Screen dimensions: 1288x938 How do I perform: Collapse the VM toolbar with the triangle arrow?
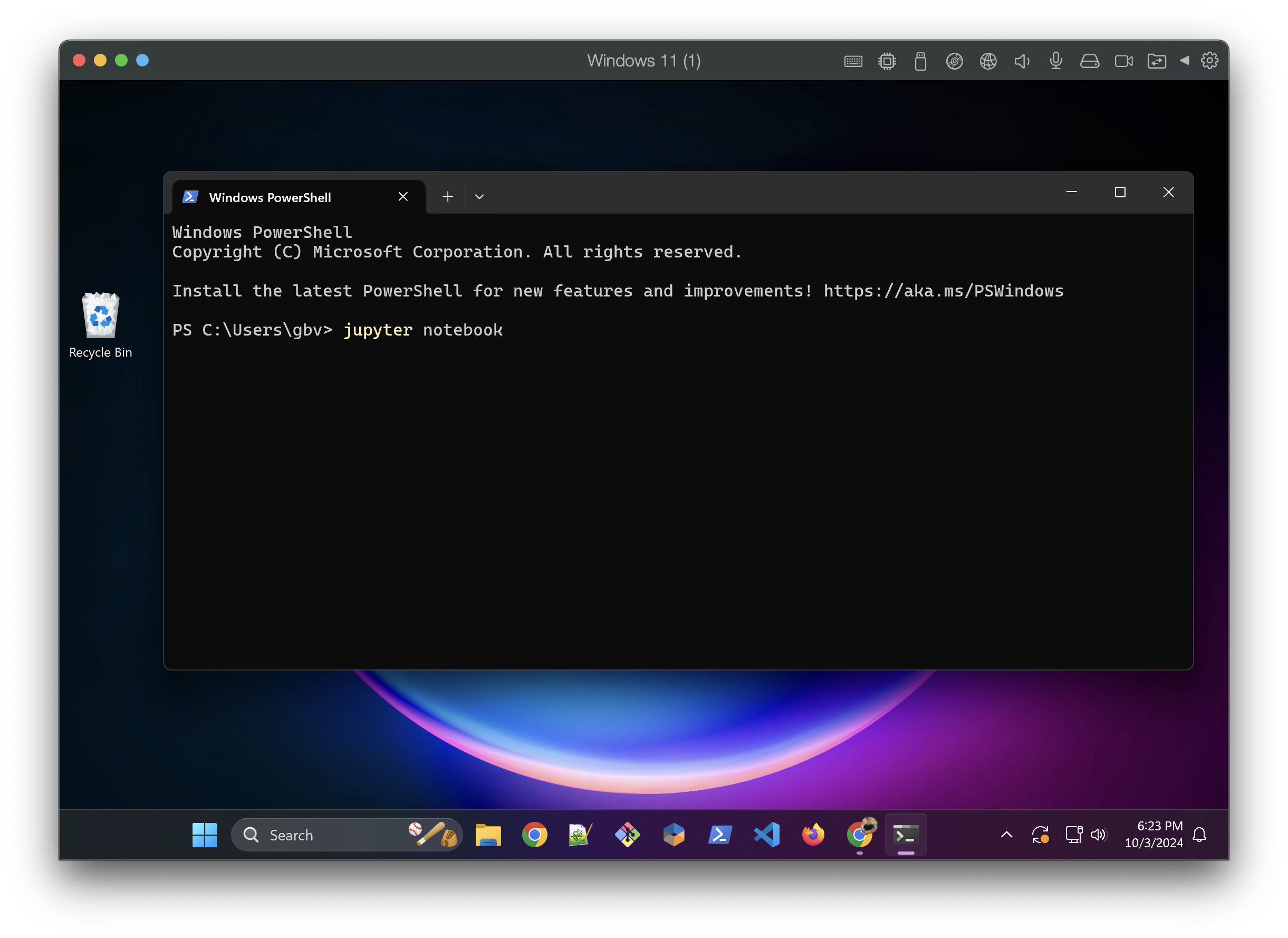1184,61
